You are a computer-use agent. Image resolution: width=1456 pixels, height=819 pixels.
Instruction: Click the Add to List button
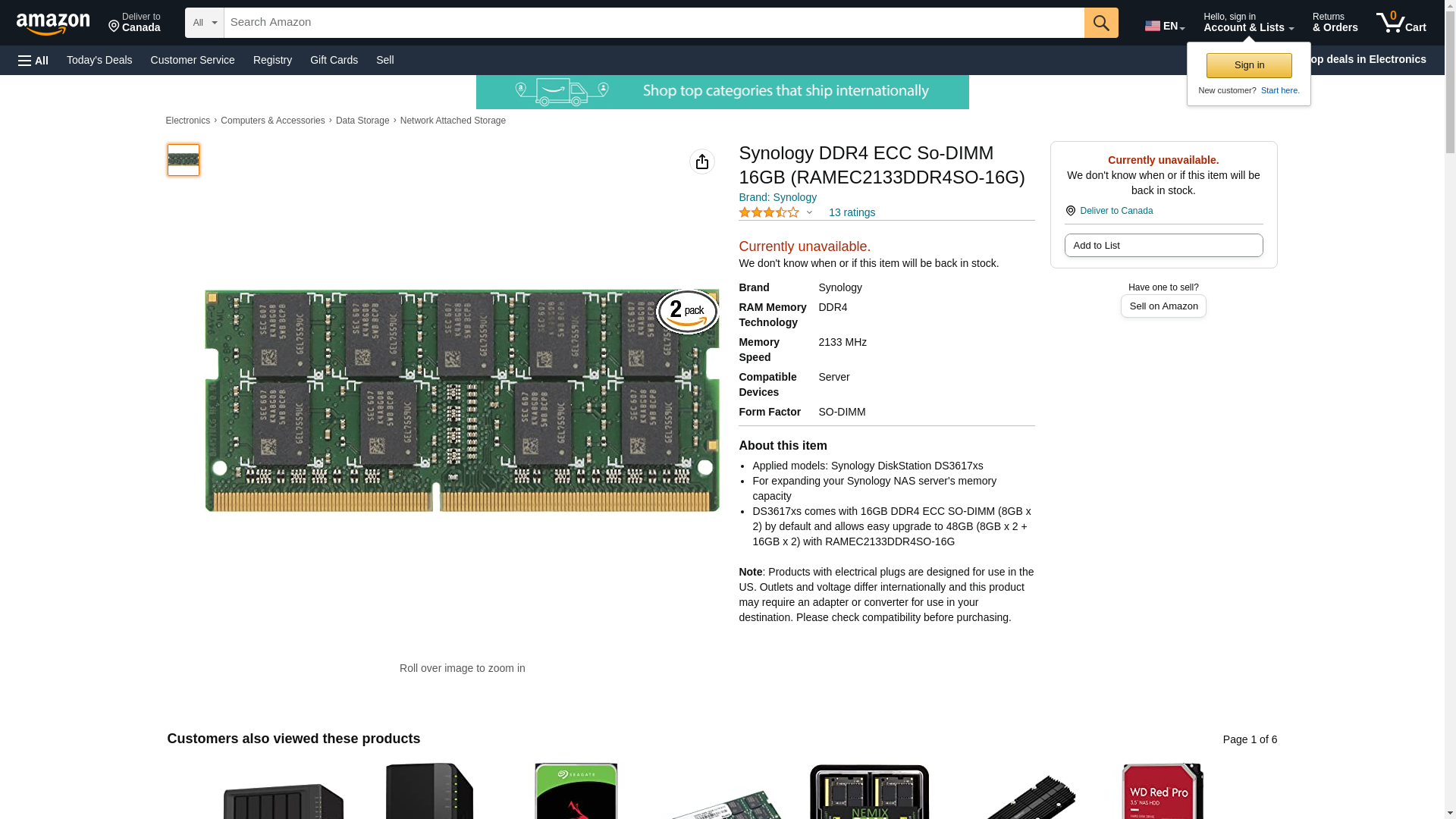click(1163, 246)
